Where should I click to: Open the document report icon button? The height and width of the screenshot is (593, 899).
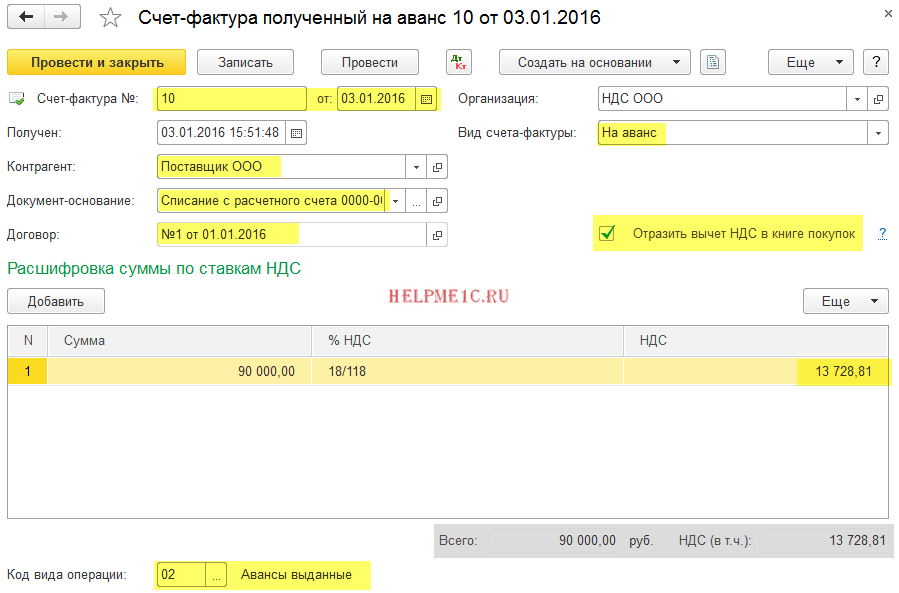712,62
